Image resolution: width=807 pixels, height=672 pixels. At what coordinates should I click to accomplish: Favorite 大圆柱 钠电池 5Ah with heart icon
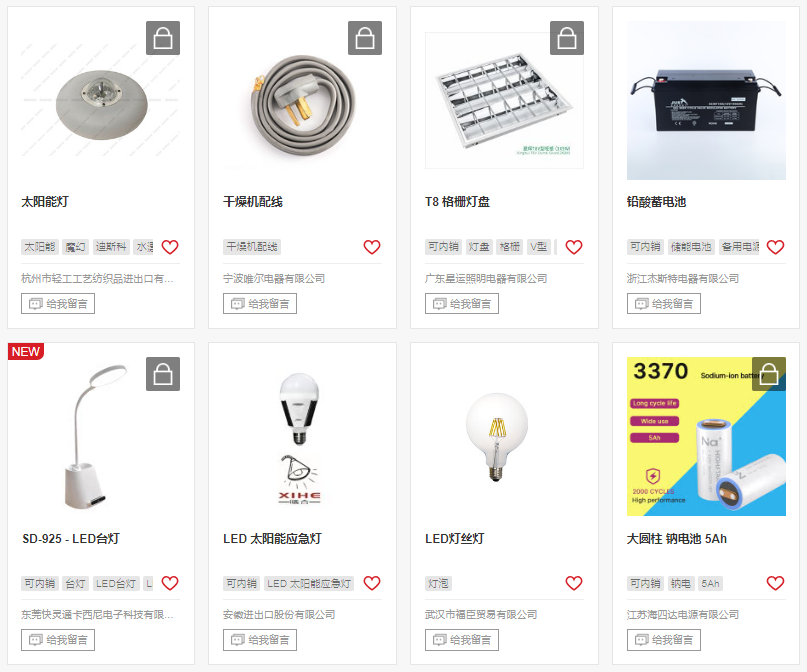(775, 583)
